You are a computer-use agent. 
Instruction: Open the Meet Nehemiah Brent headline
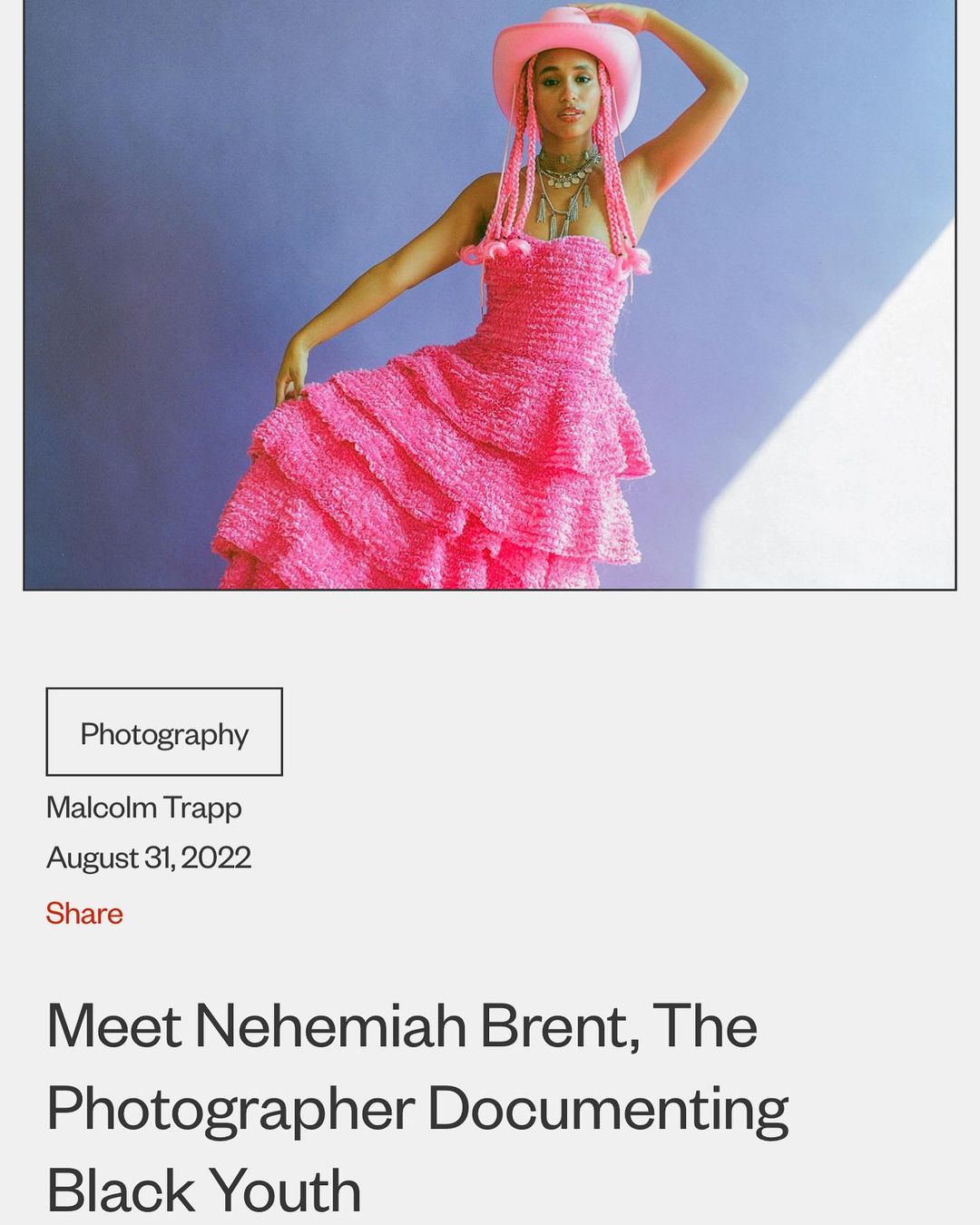click(417, 1107)
